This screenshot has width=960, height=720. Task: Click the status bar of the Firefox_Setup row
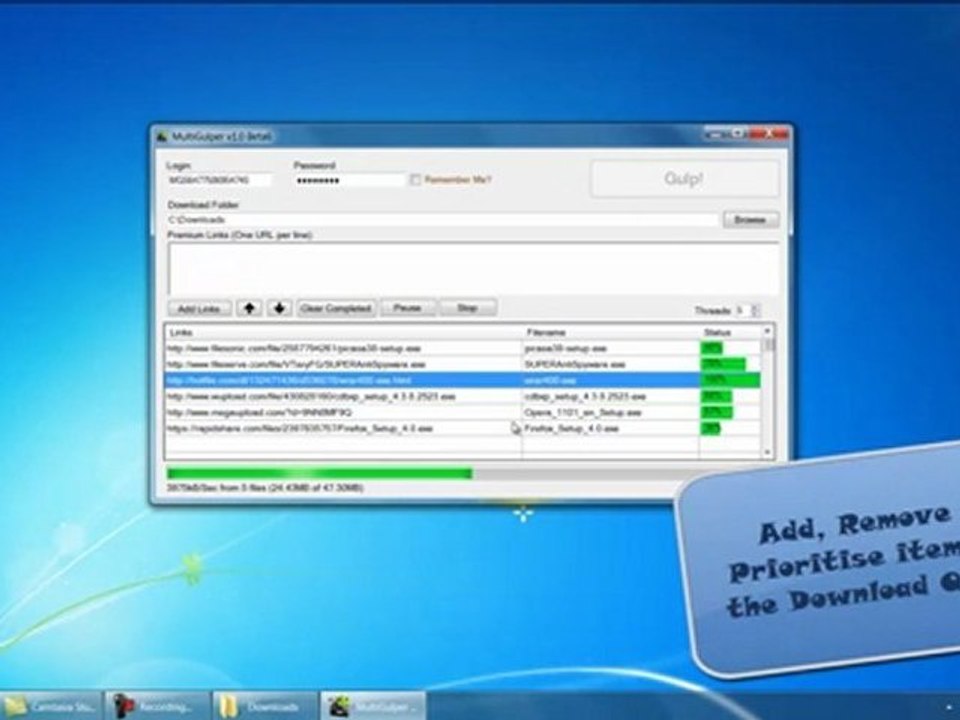(x=710, y=429)
